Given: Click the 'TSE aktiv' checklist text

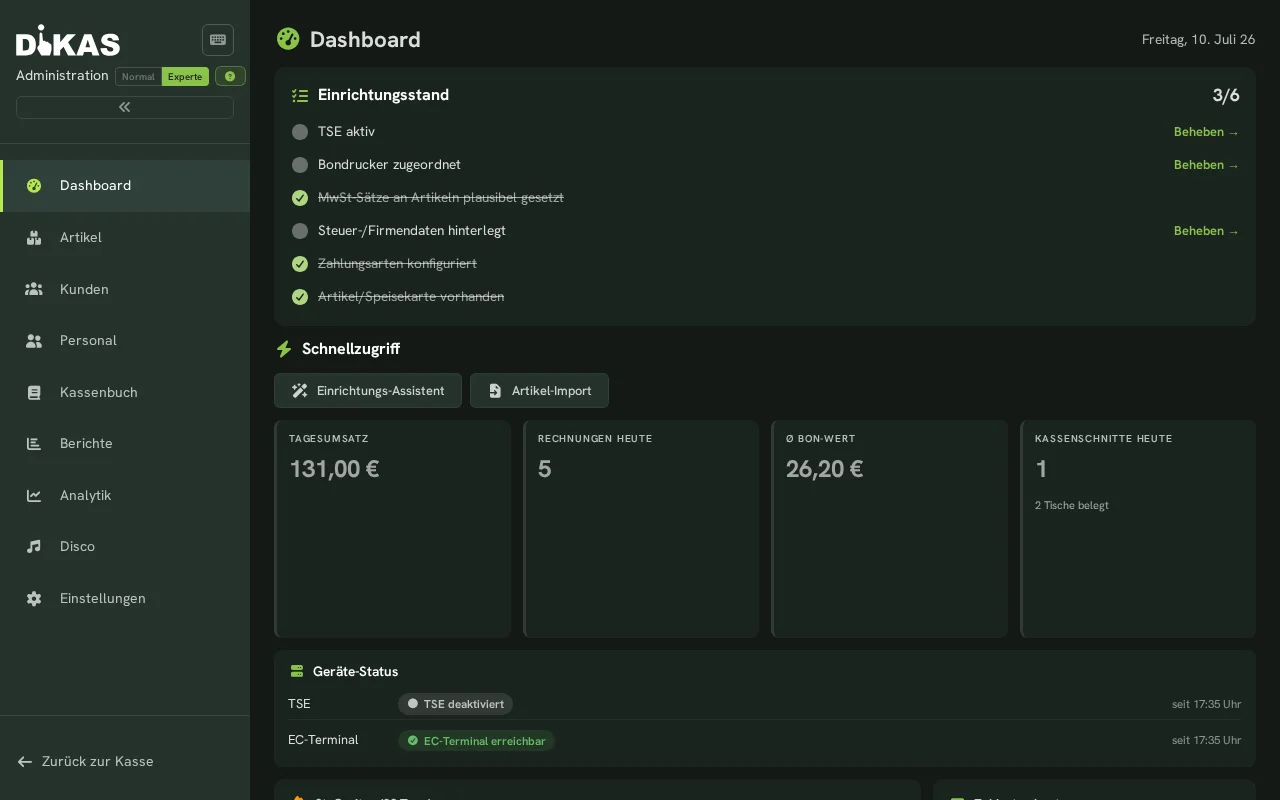Looking at the screenshot, I should tap(346, 132).
